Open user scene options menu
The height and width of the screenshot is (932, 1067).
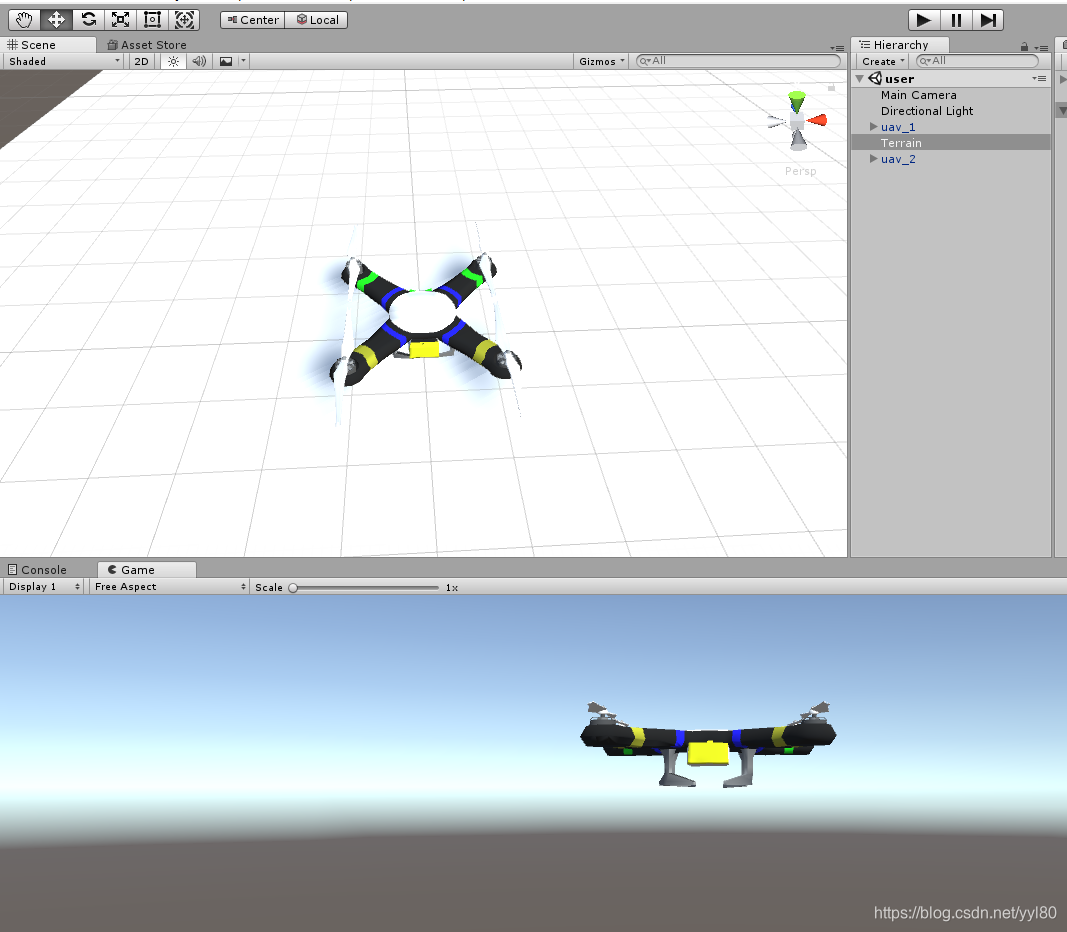click(x=1039, y=79)
